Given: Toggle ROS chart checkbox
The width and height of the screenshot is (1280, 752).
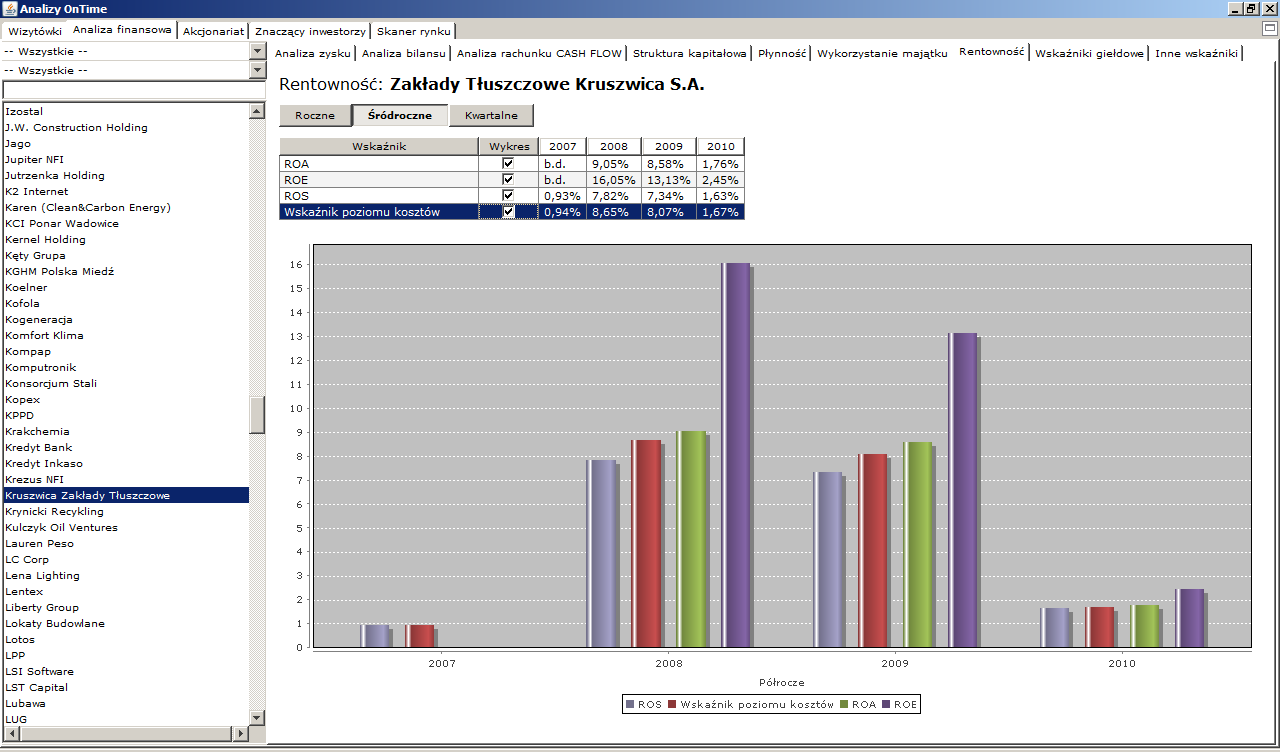Looking at the screenshot, I should (x=508, y=195).
